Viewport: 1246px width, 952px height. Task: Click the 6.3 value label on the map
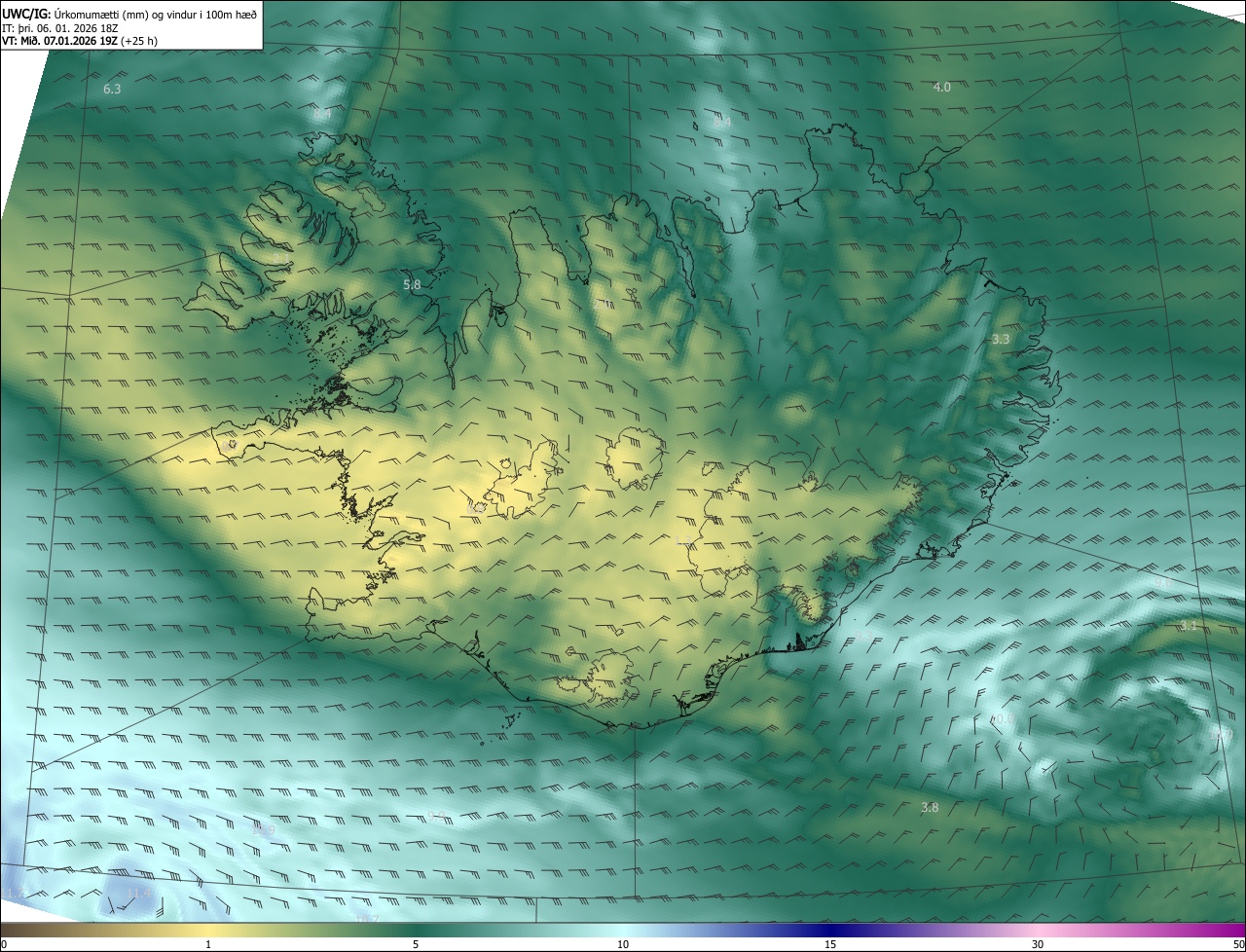tap(112, 90)
